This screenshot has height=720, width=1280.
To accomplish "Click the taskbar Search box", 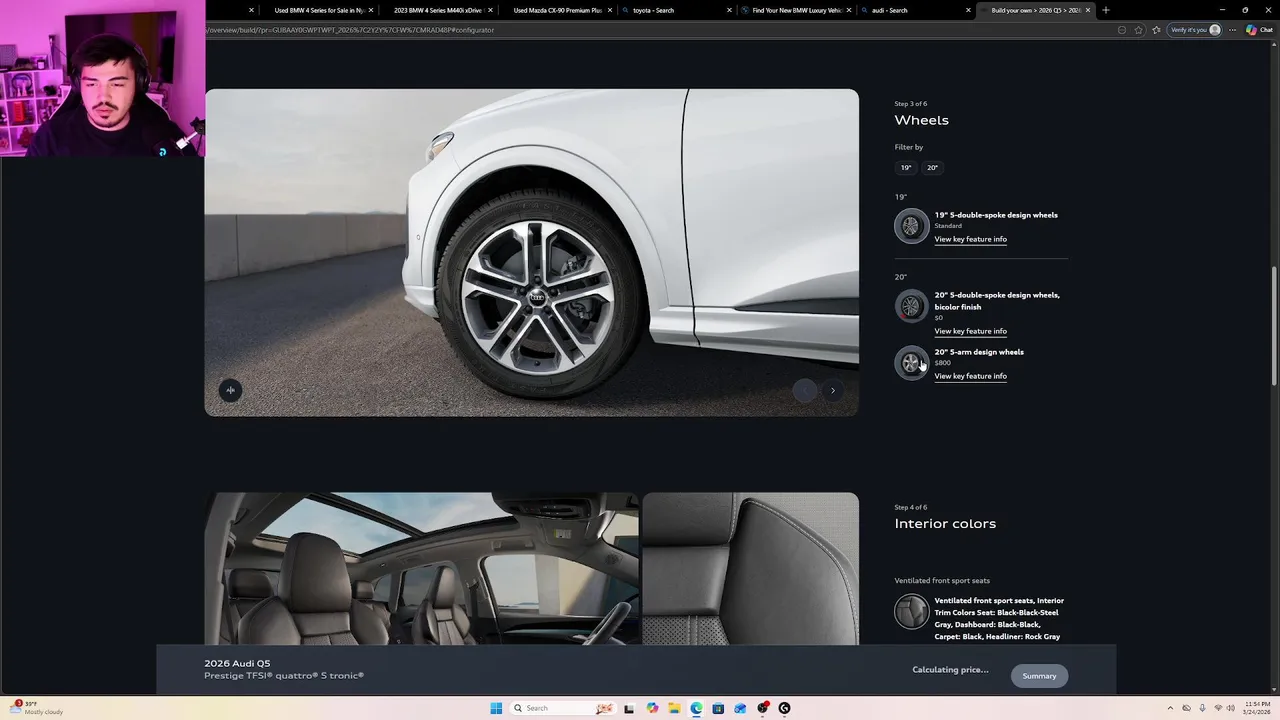I will [x=563, y=708].
